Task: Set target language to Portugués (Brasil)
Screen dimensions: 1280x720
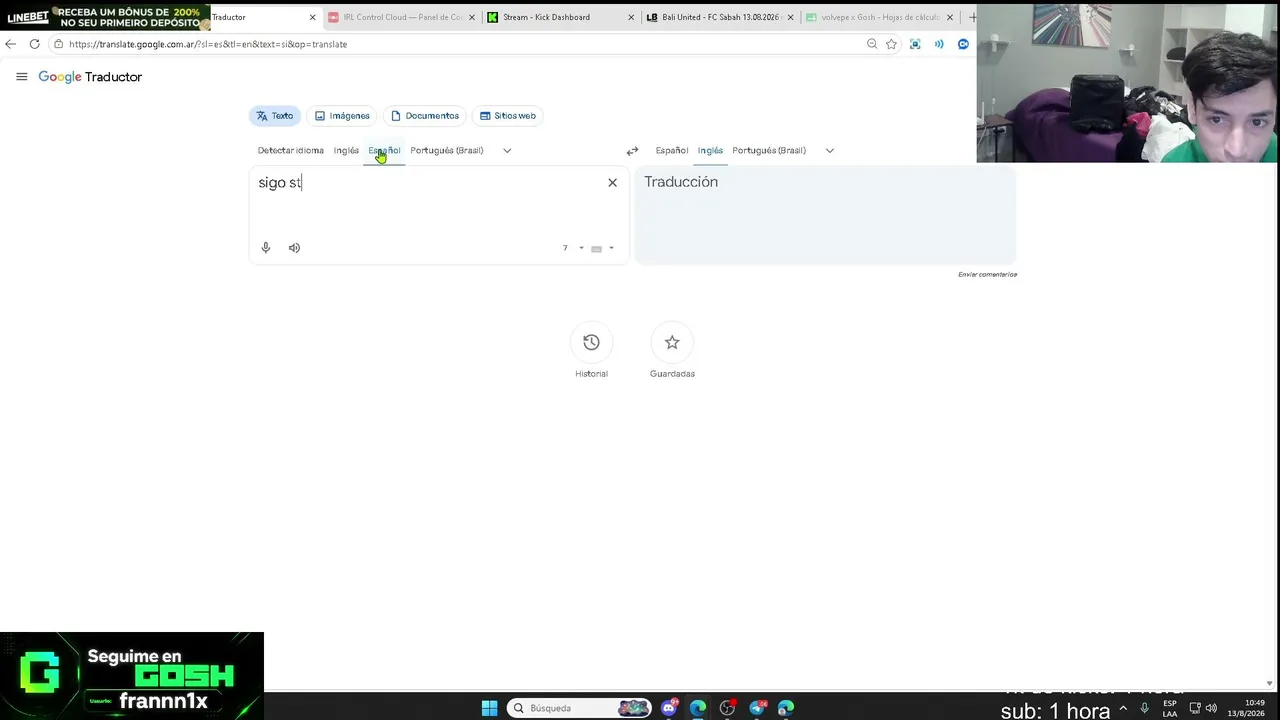Action: (768, 151)
